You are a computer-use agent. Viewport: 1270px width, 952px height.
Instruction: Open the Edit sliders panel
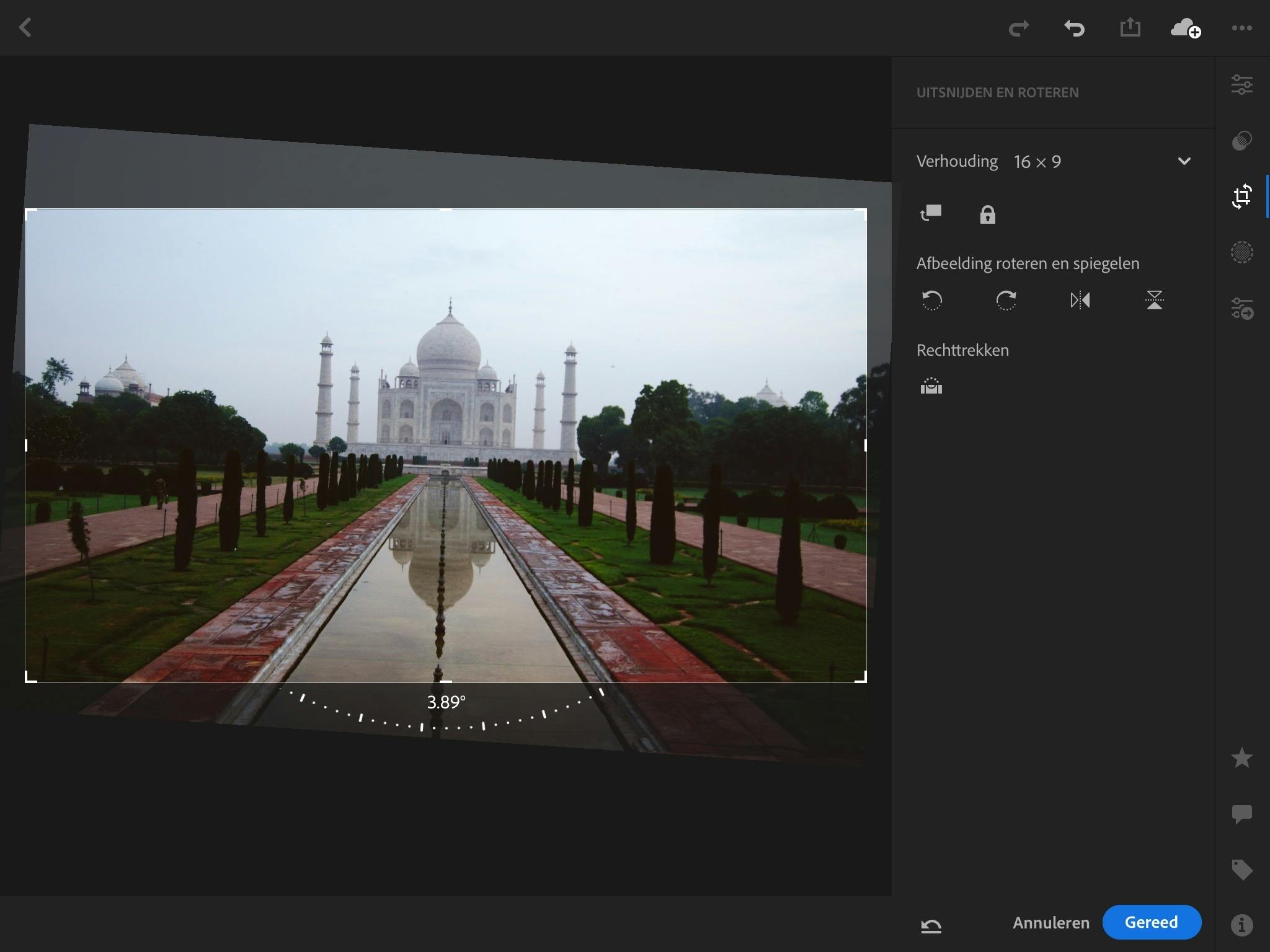(x=1241, y=84)
